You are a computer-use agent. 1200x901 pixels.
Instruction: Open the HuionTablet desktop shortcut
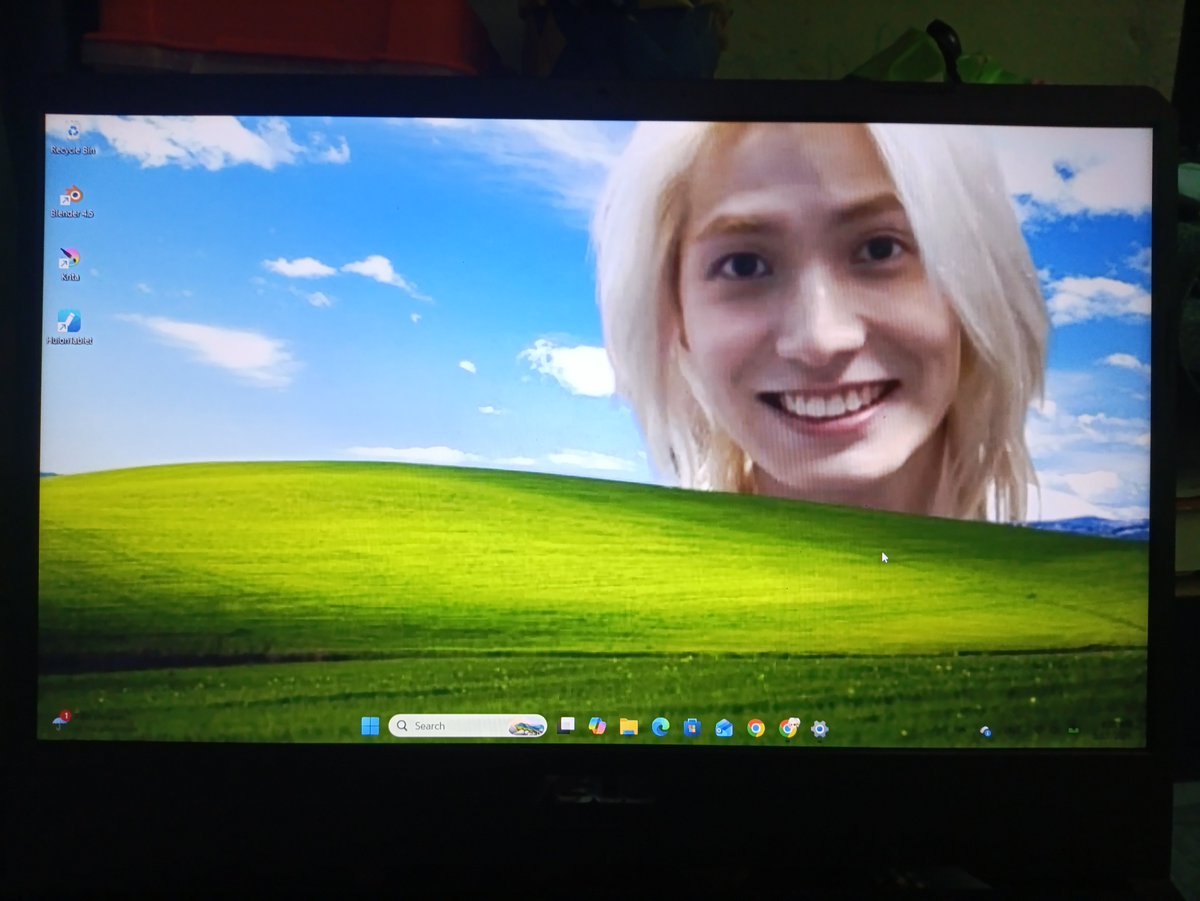pos(69,328)
